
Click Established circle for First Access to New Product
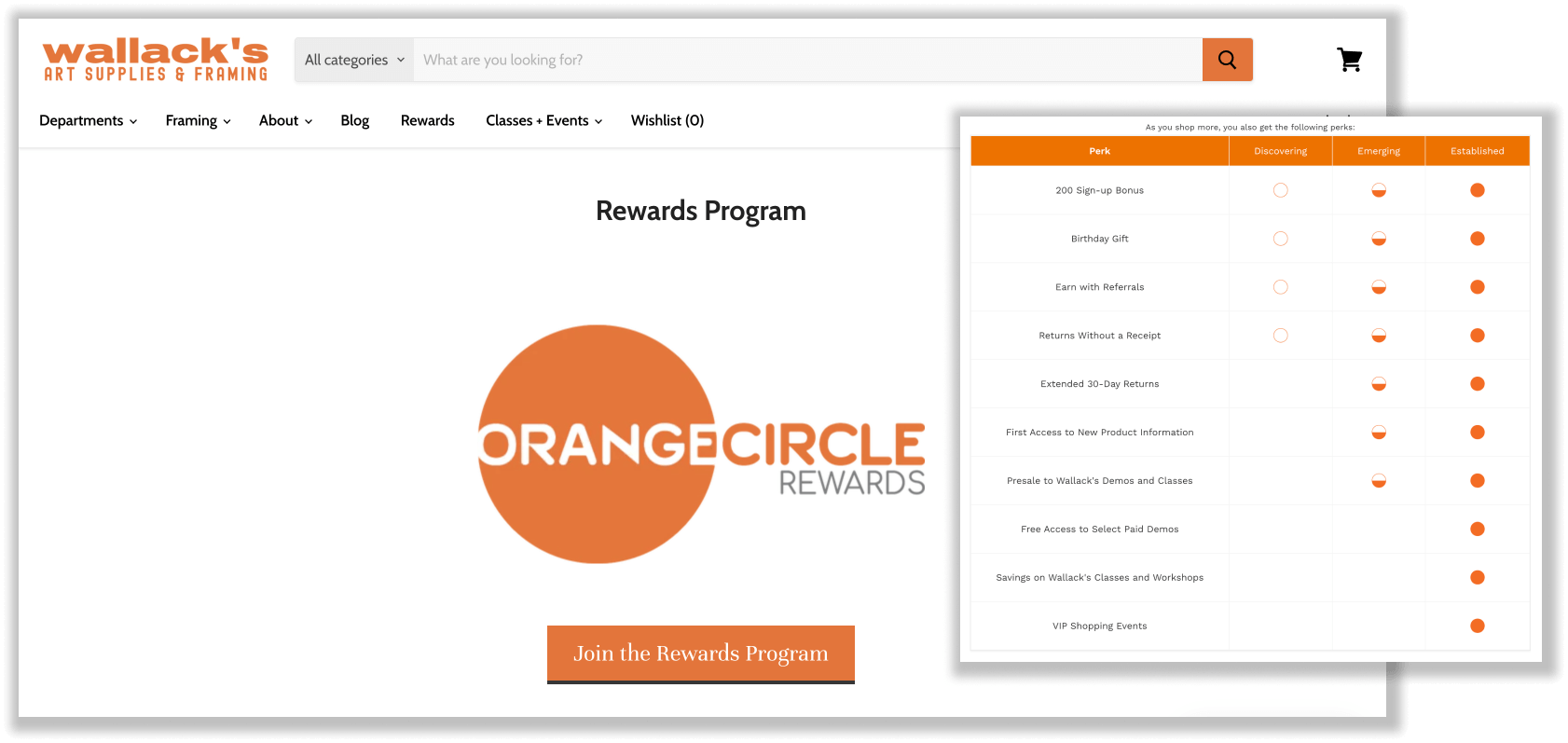[x=1478, y=433]
